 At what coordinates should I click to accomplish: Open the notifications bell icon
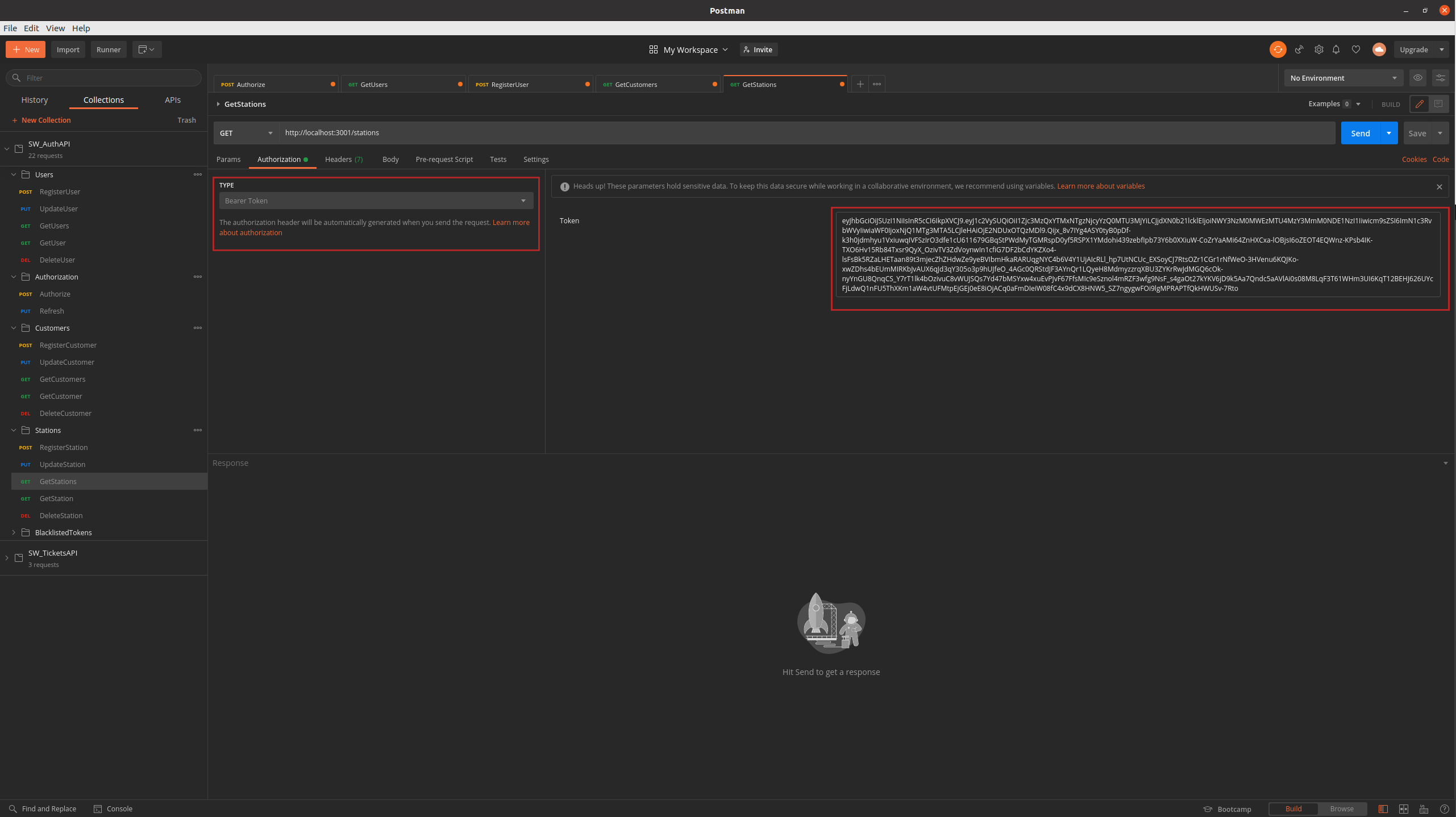pyautogui.click(x=1336, y=49)
